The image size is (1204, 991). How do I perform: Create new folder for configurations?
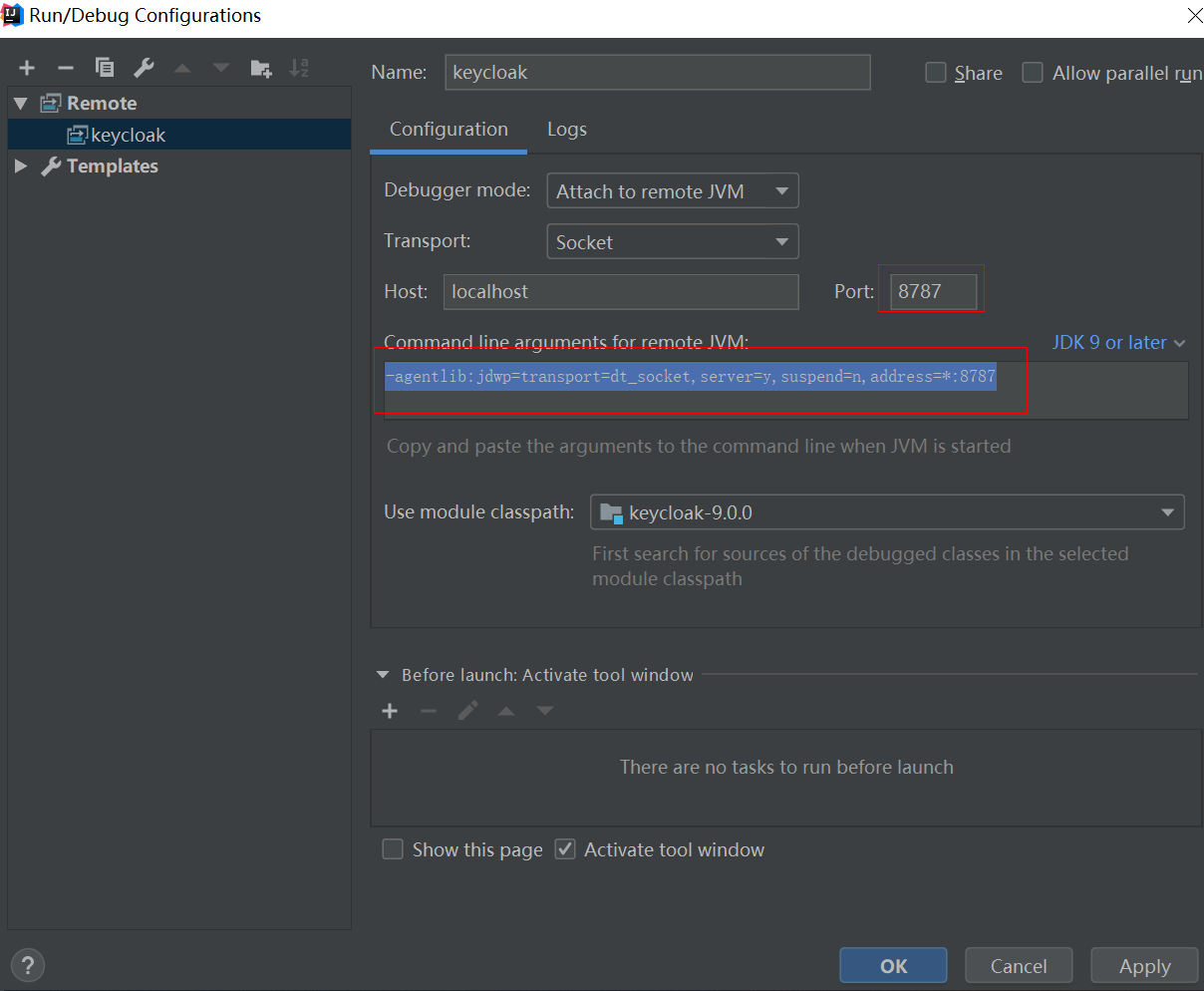(261, 68)
